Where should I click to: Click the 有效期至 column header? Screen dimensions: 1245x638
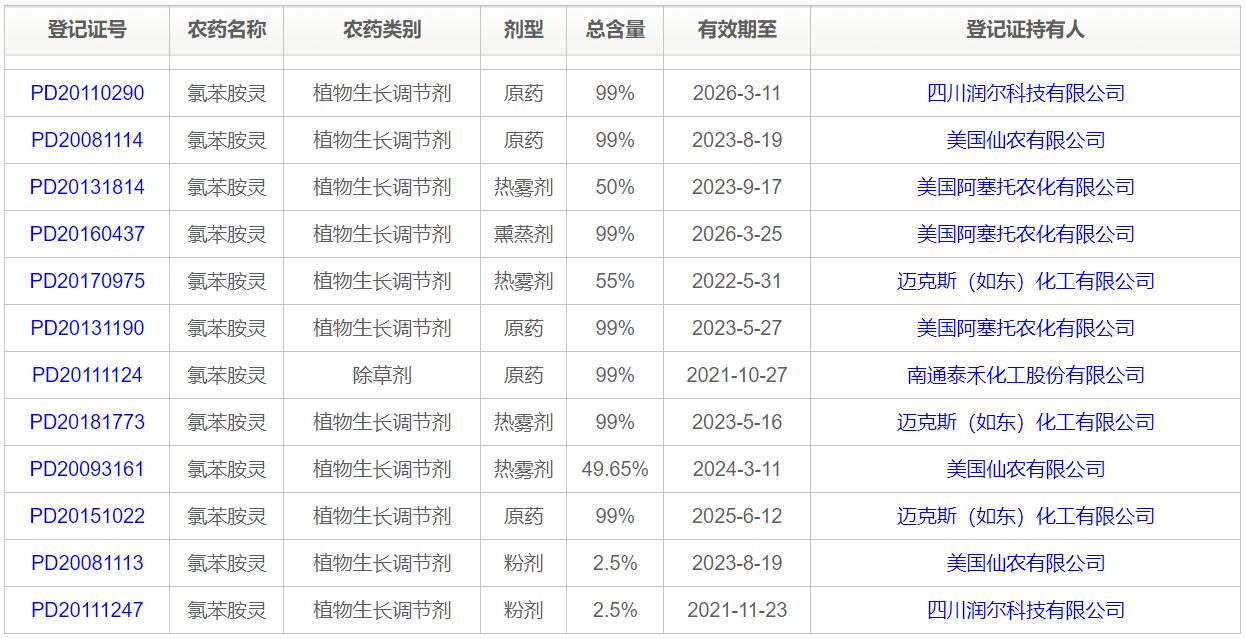(737, 30)
